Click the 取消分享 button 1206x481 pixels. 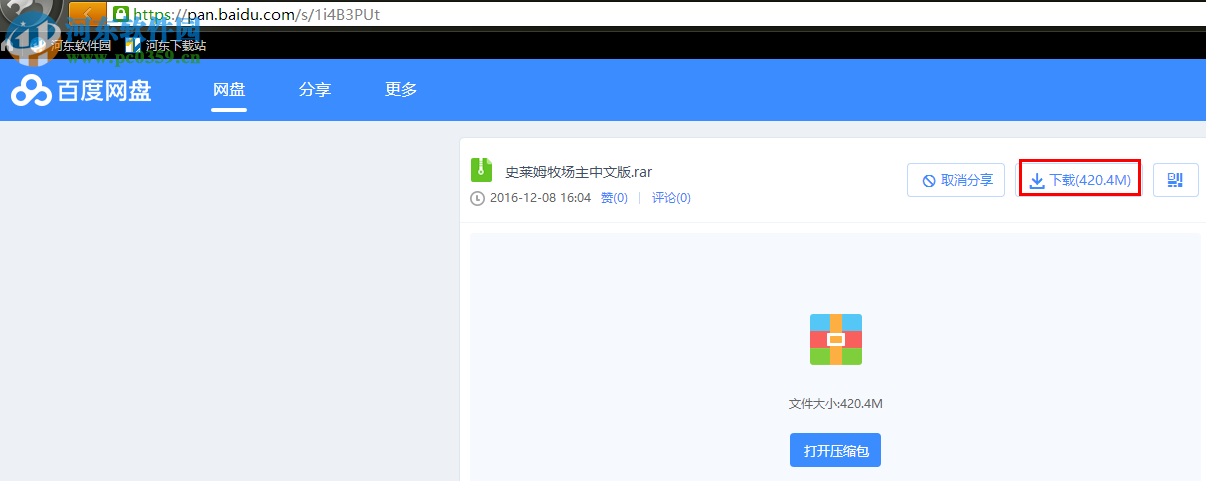click(956, 180)
